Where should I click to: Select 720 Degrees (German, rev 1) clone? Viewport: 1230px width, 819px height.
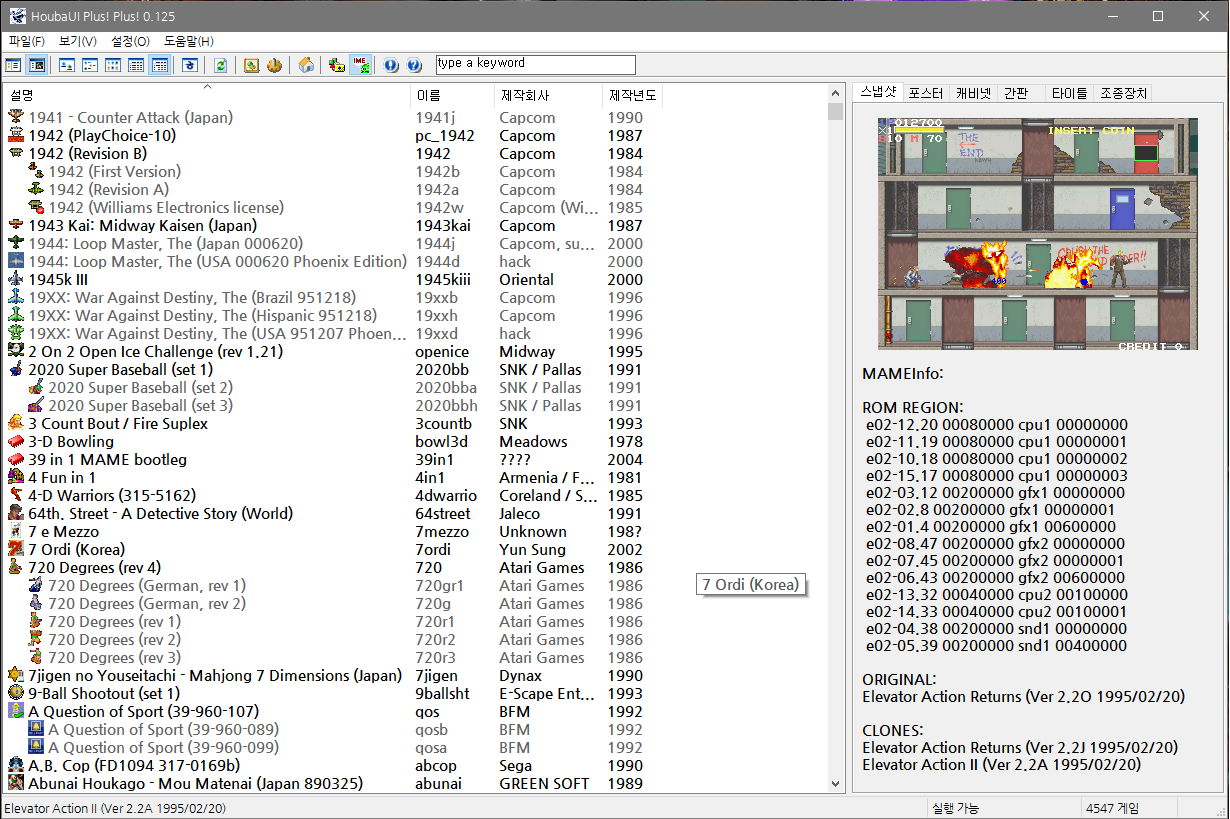pos(333,586)
